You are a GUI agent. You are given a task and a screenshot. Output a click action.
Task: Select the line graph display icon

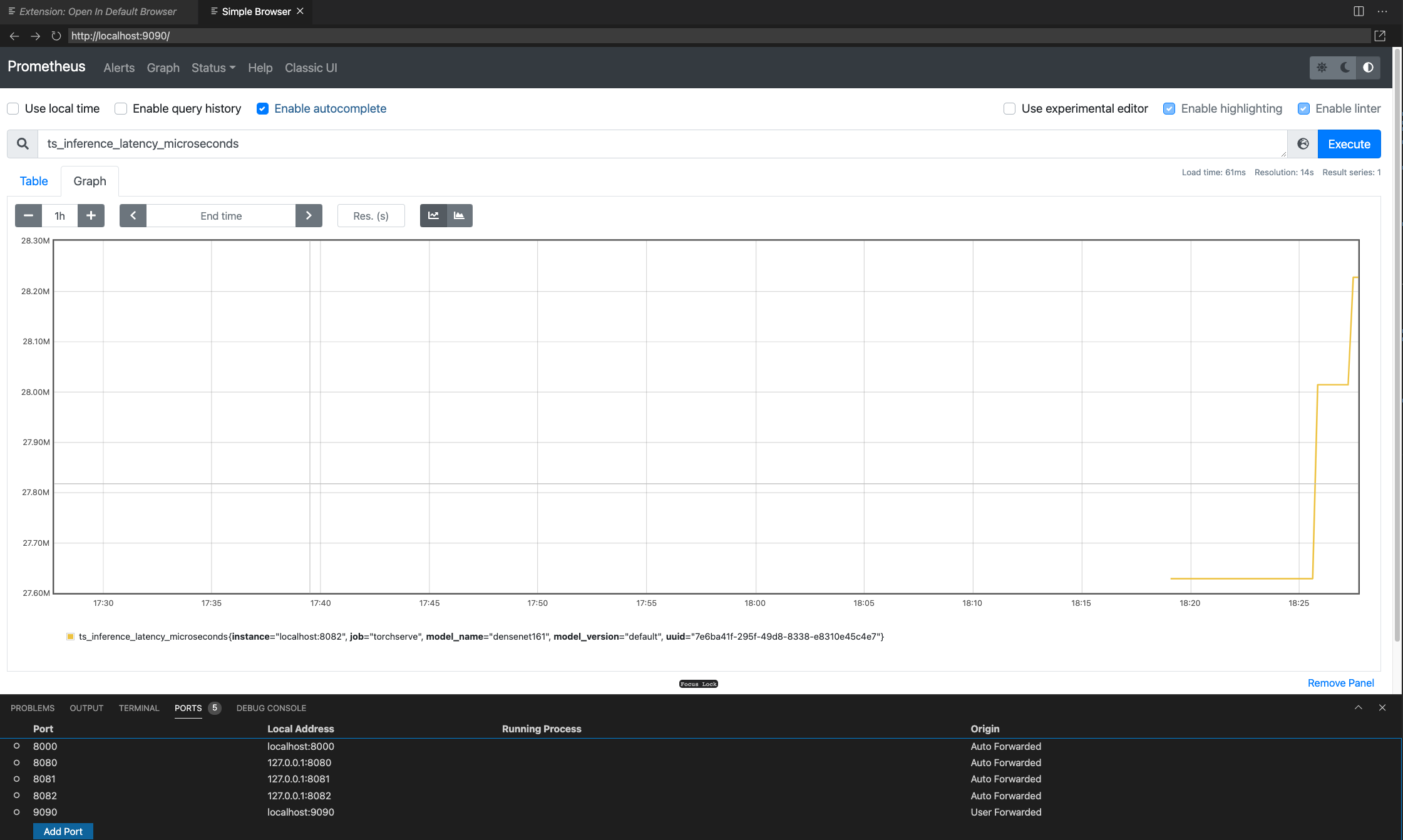pyautogui.click(x=433, y=215)
